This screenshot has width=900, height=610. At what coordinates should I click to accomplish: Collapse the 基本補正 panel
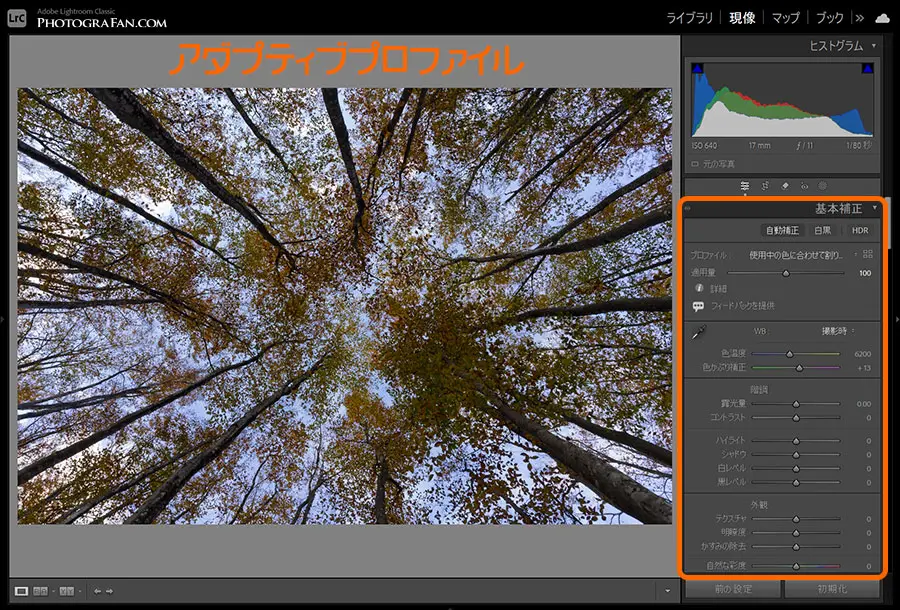coord(874,208)
